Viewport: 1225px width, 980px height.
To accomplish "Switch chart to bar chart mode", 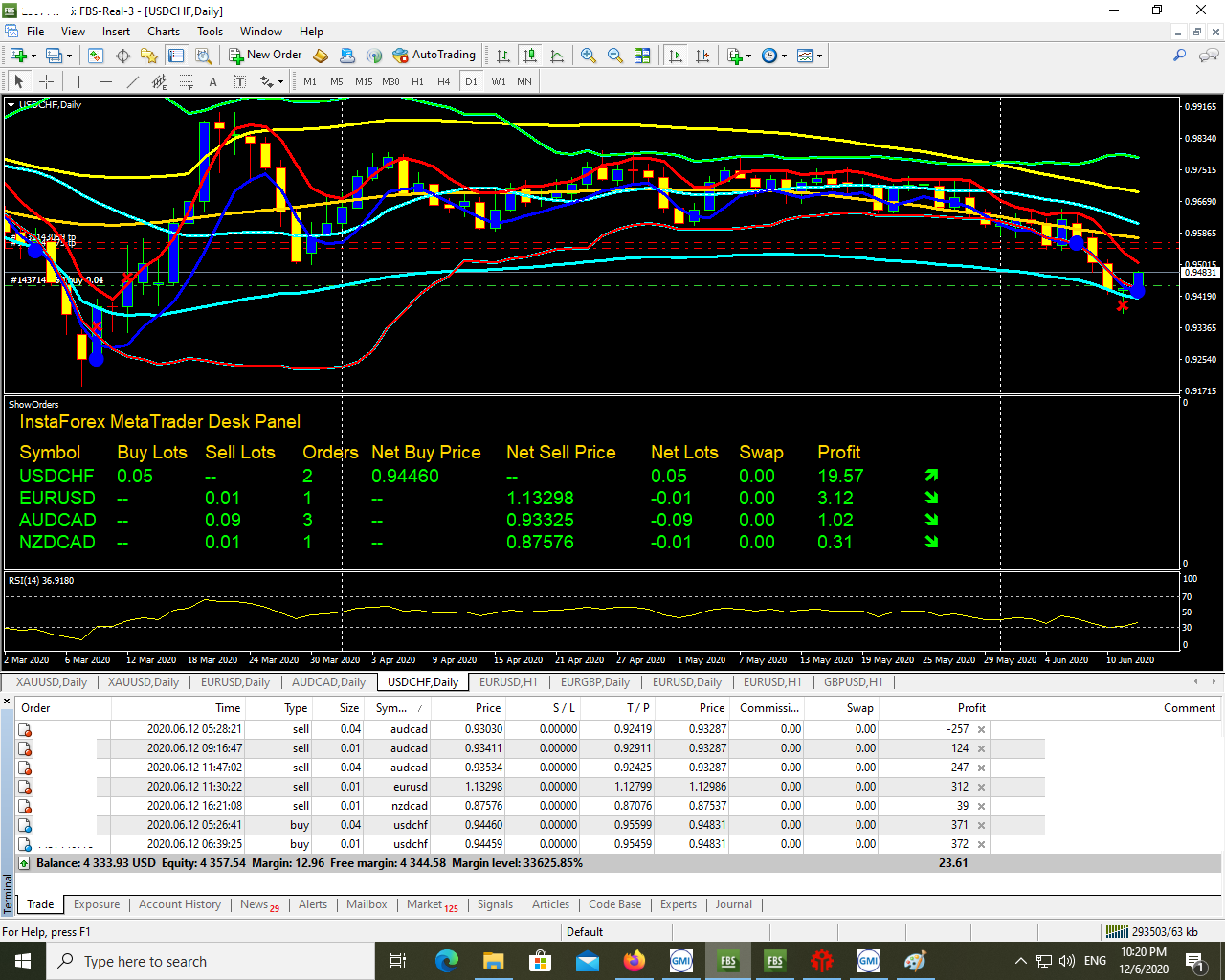I will pyautogui.click(x=503, y=56).
